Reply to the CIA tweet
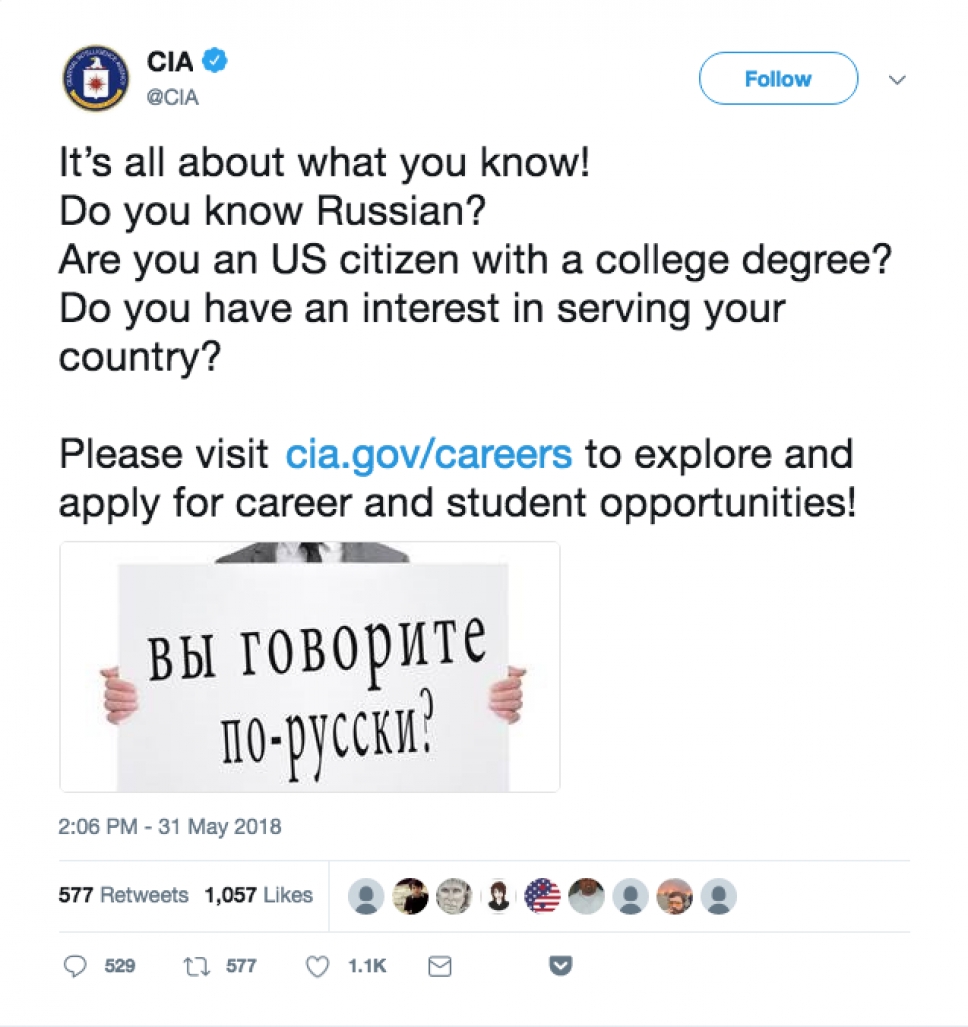Viewport: 968px width, 1027px height. [x=76, y=966]
